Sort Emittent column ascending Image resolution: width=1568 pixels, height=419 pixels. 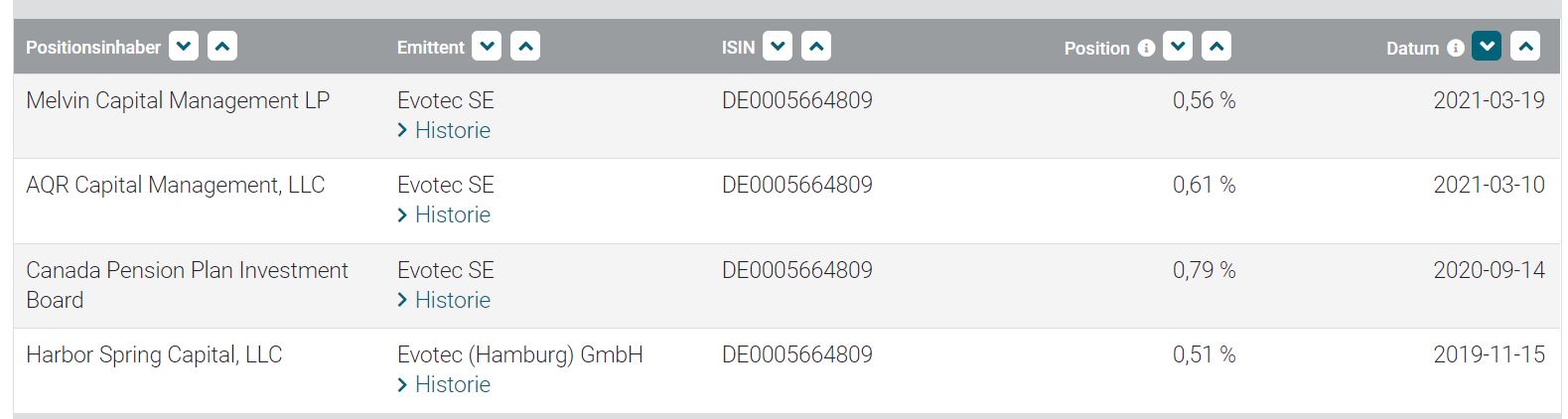pos(525,47)
